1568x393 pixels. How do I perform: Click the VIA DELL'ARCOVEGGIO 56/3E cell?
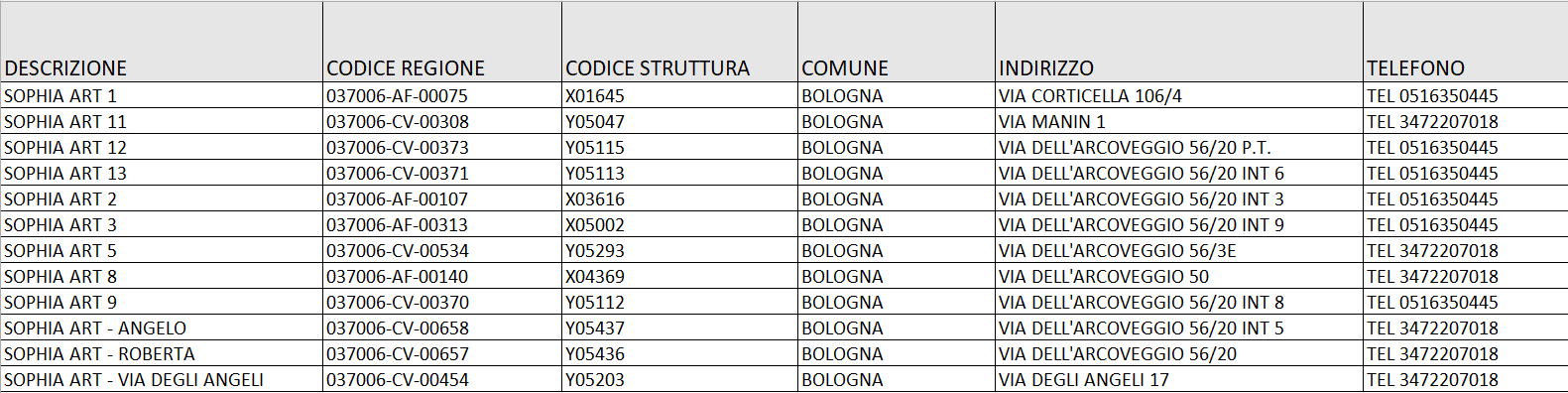(x=1179, y=250)
